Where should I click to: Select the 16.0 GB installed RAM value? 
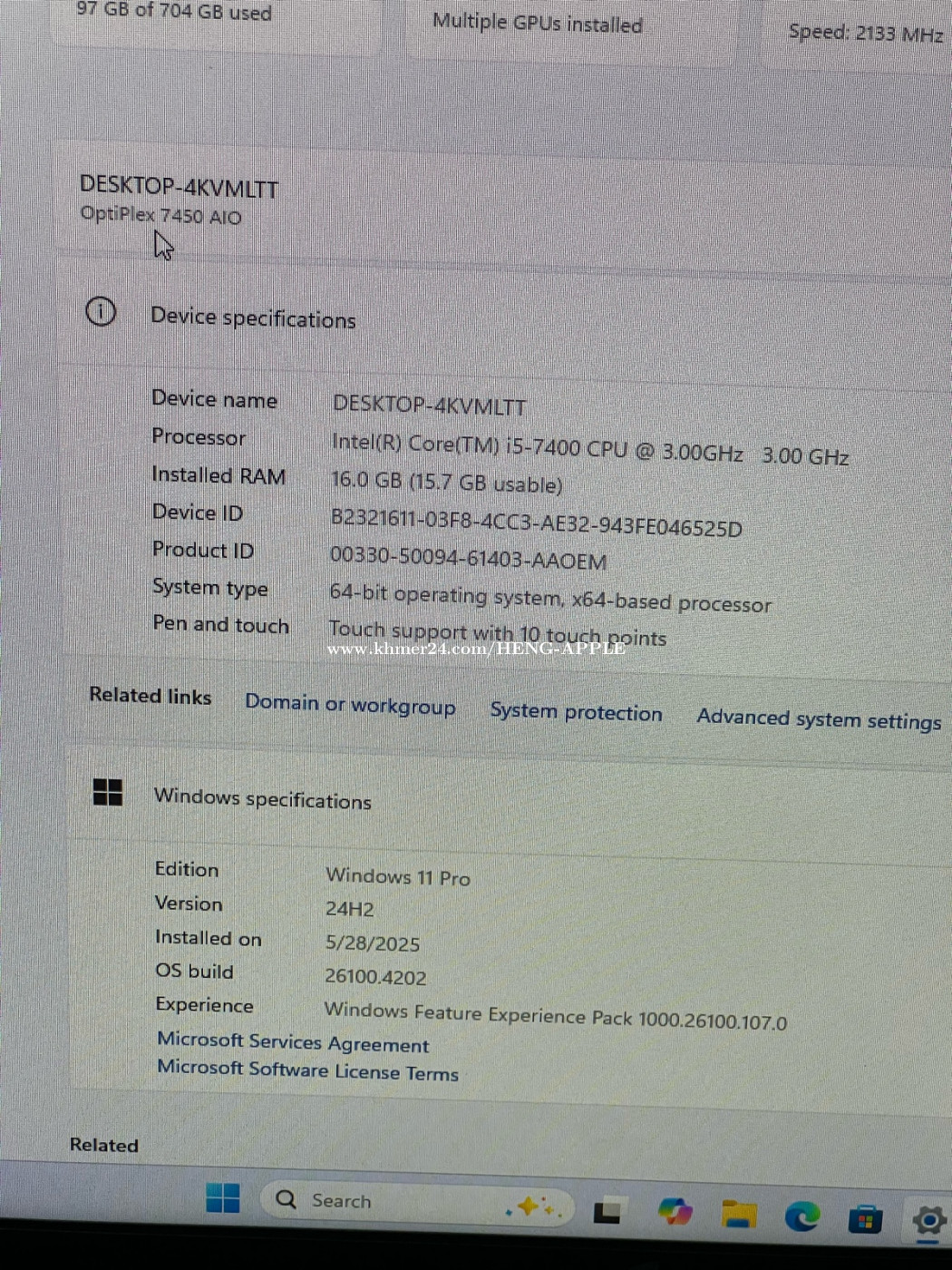coord(447,483)
